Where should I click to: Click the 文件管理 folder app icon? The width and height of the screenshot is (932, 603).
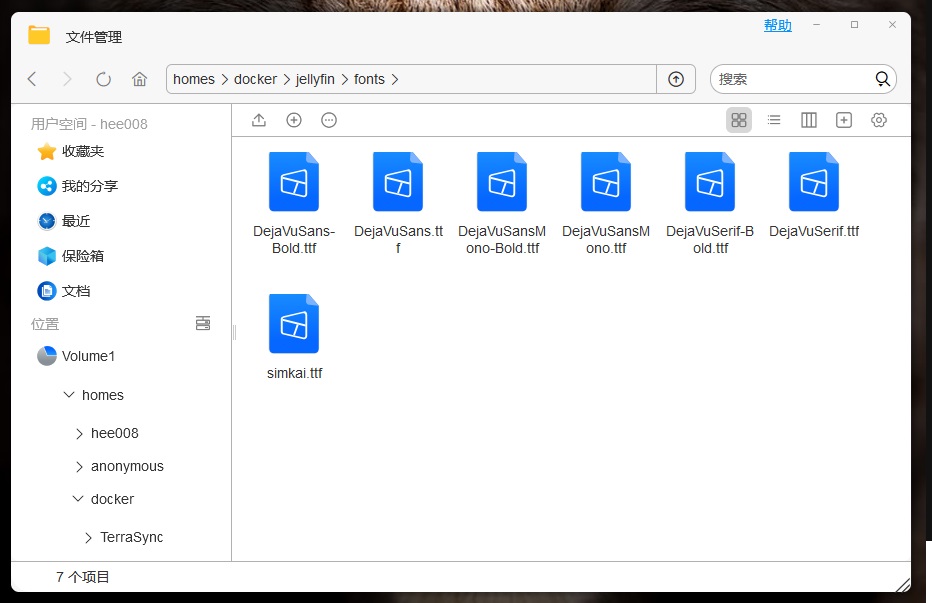coord(39,35)
